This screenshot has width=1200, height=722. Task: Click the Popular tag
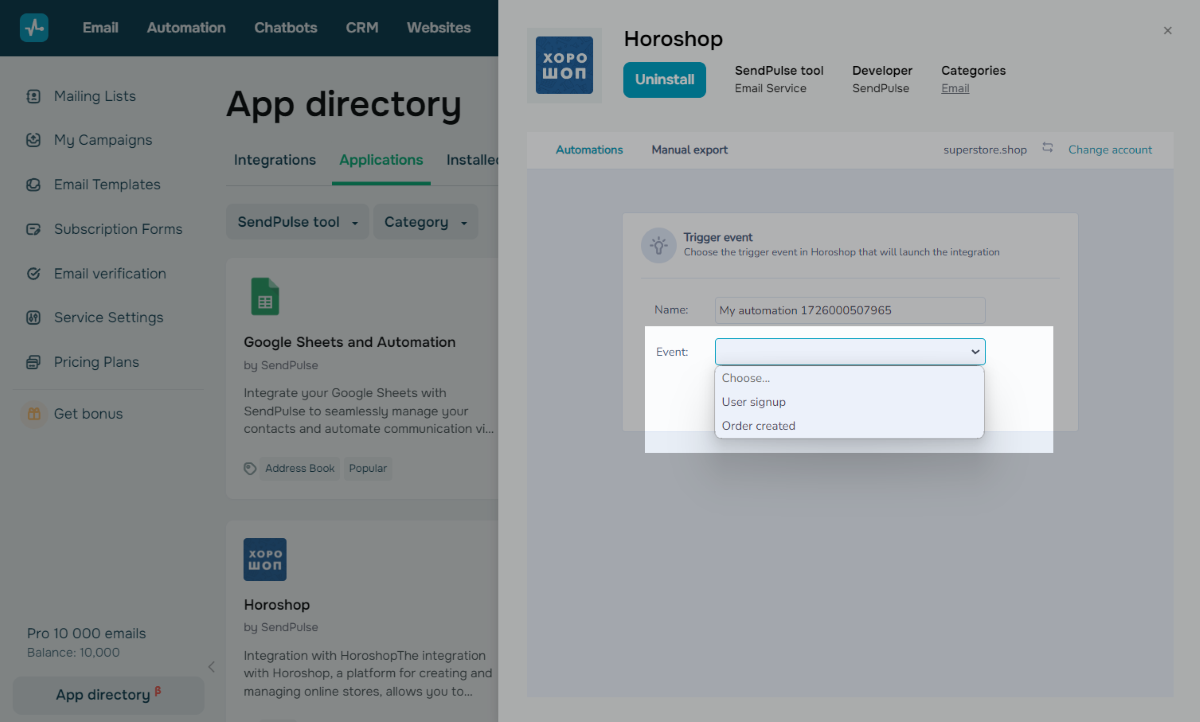click(x=368, y=468)
